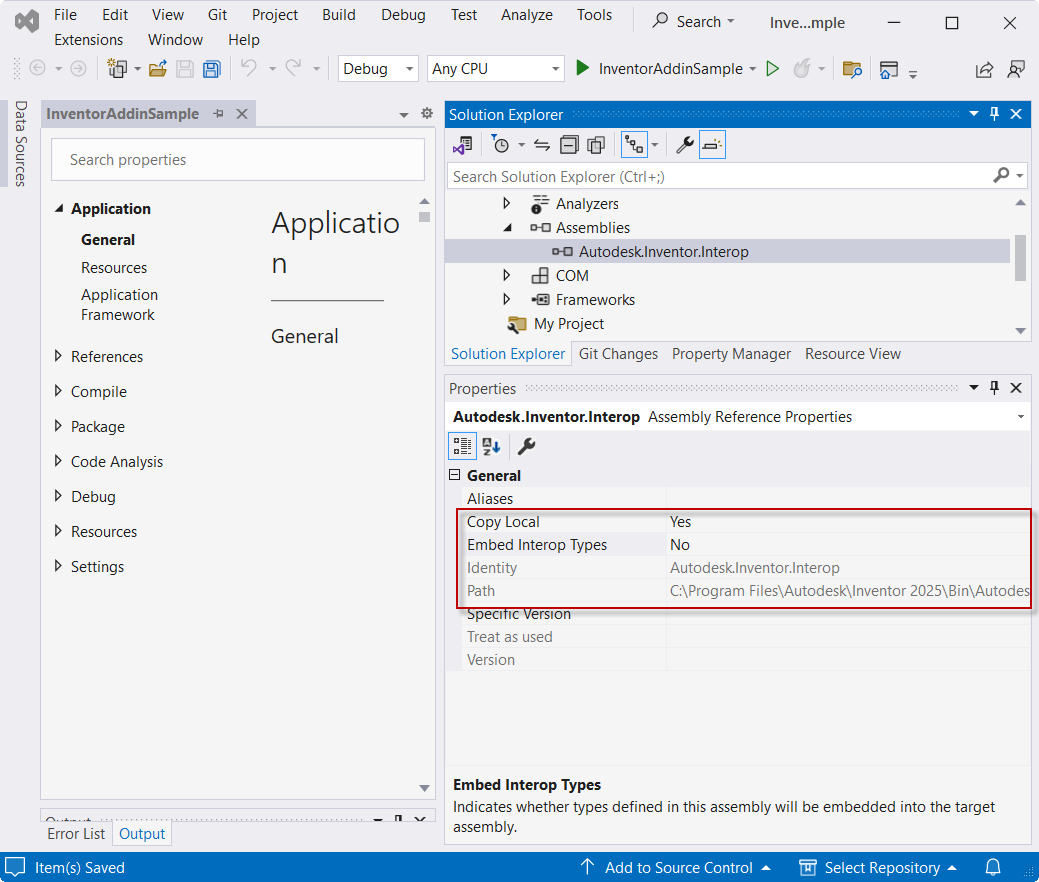Switch to the Property Manager tab
The height and width of the screenshot is (882, 1039).
[x=731, y=354]
